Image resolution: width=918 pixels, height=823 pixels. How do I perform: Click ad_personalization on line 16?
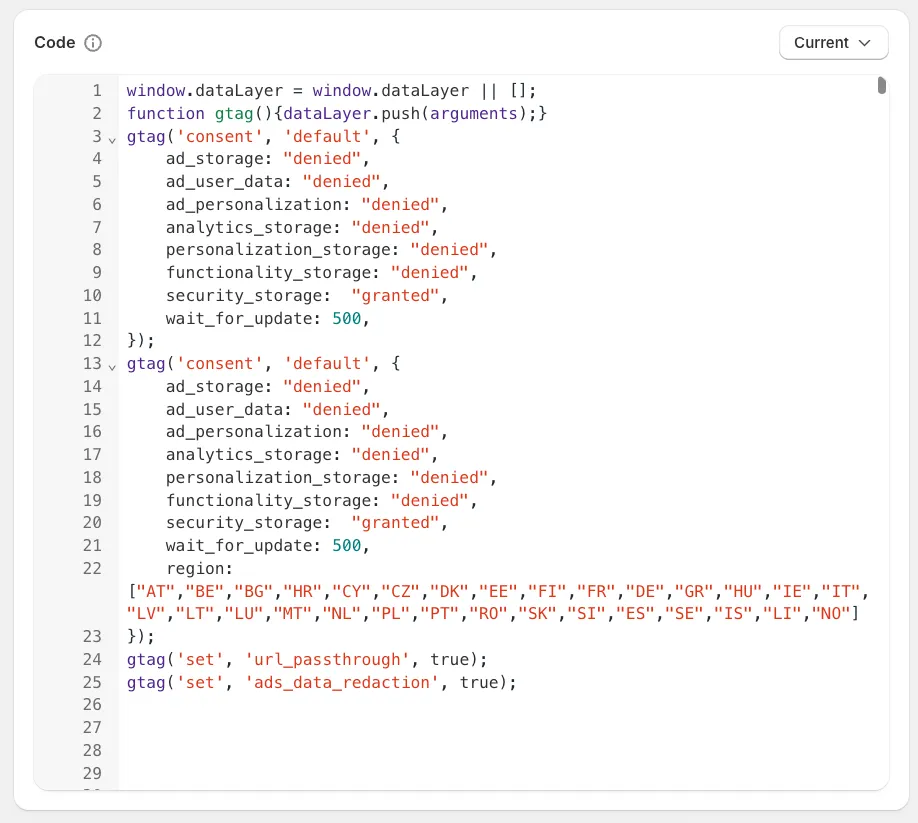[x=307, y=432]
